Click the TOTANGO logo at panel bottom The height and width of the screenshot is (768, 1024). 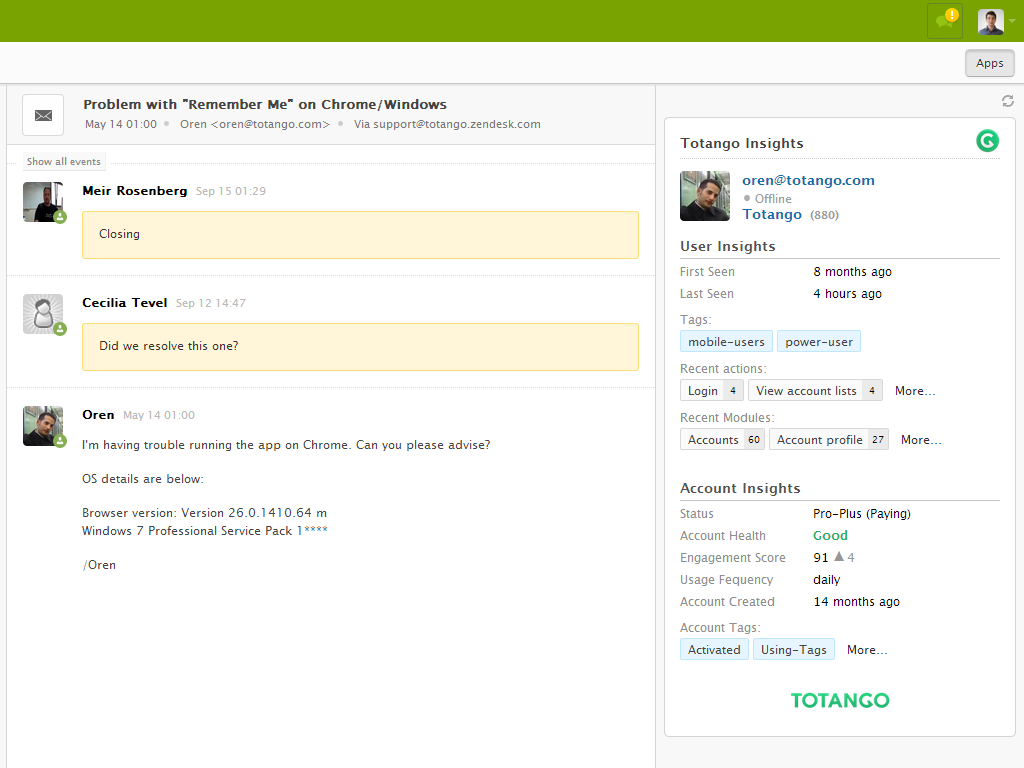[x=840, y=700]
